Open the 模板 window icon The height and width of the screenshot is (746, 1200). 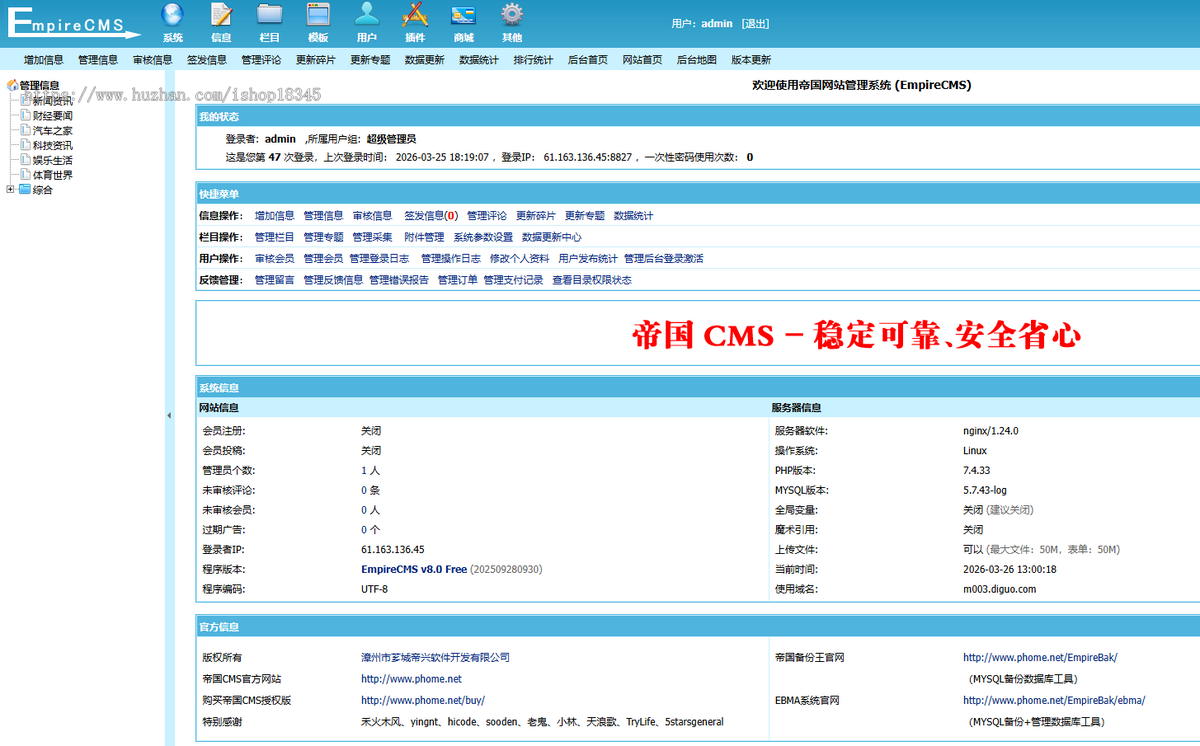click(x=318, y=14)
